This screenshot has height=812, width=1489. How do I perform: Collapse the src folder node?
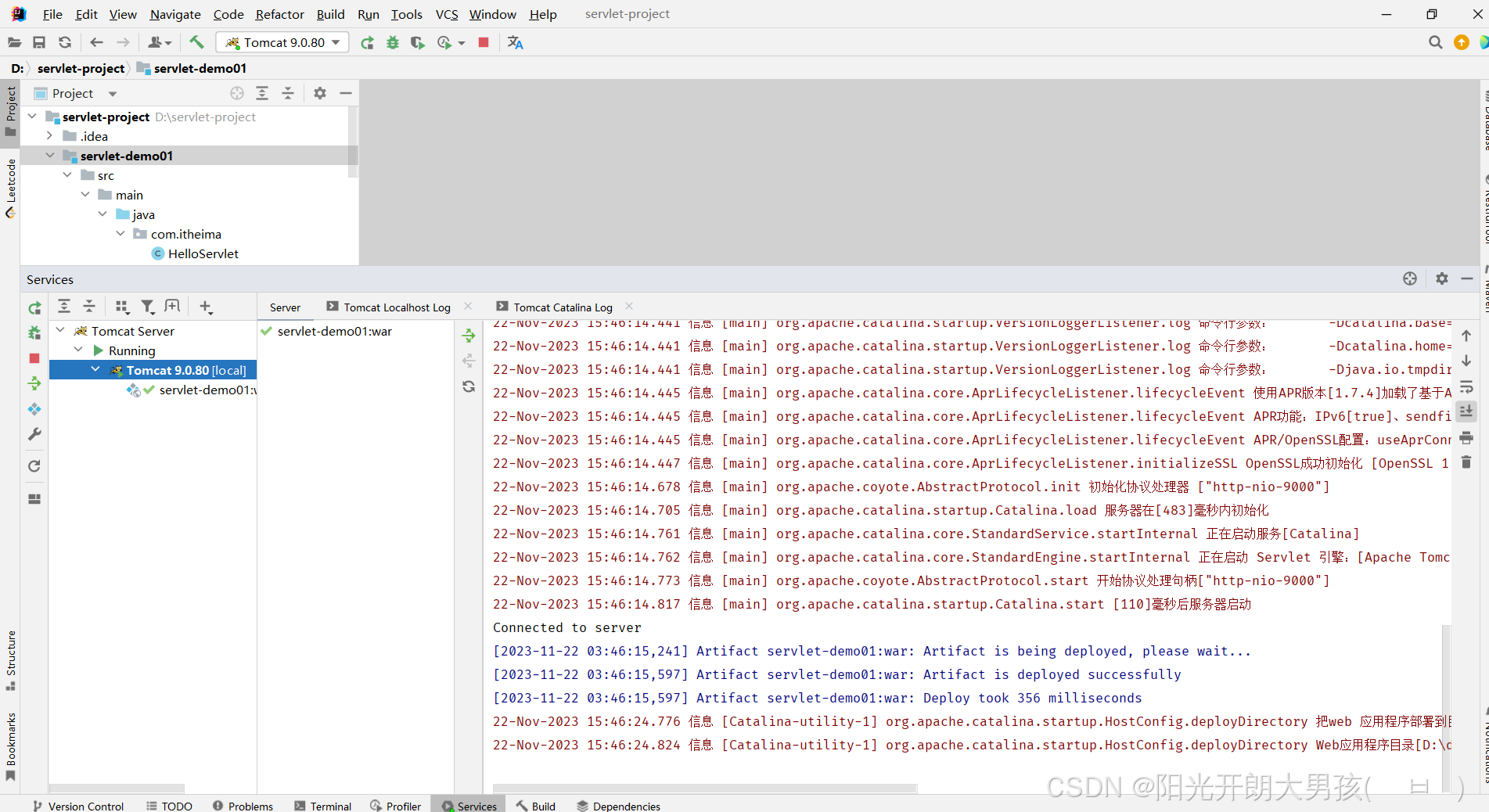(x=67, y=175)
